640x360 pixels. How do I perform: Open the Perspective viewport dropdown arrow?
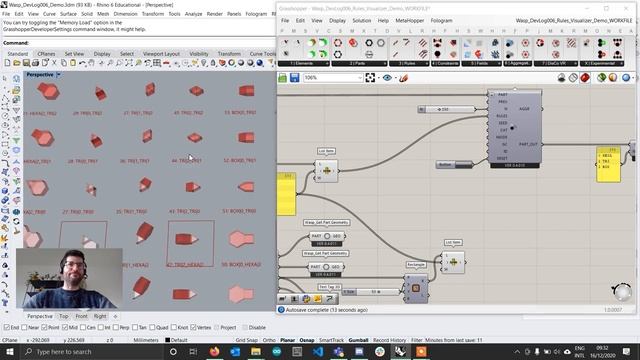[58, 75]
